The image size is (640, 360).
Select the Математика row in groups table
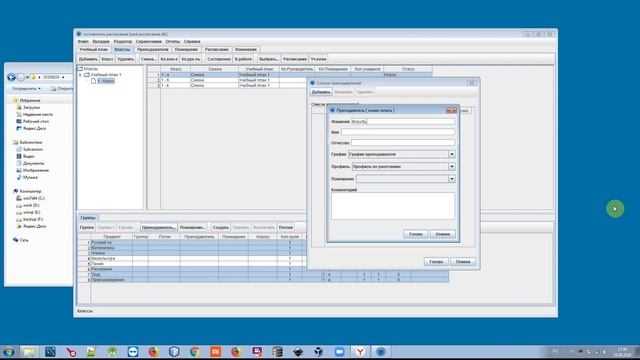coord(263,248)
